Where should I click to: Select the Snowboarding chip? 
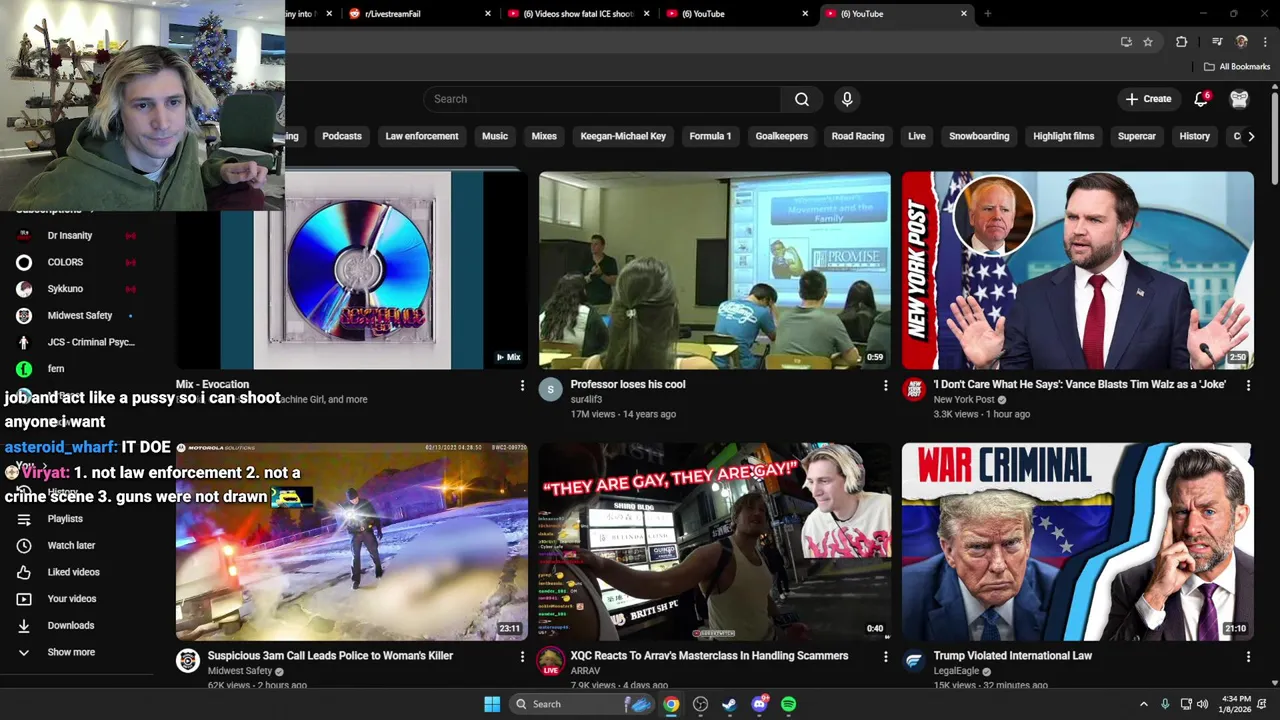tap(979, 136)
